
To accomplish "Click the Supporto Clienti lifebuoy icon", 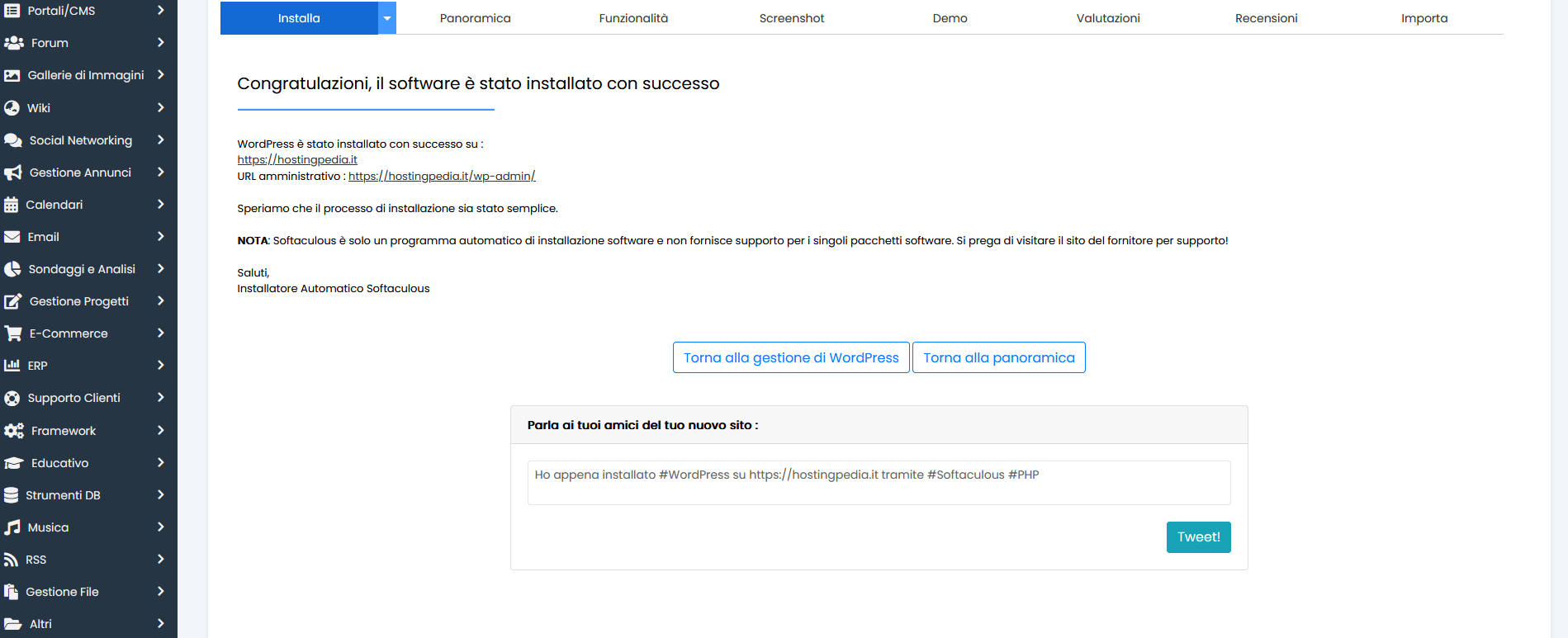I will pos(12,398).
